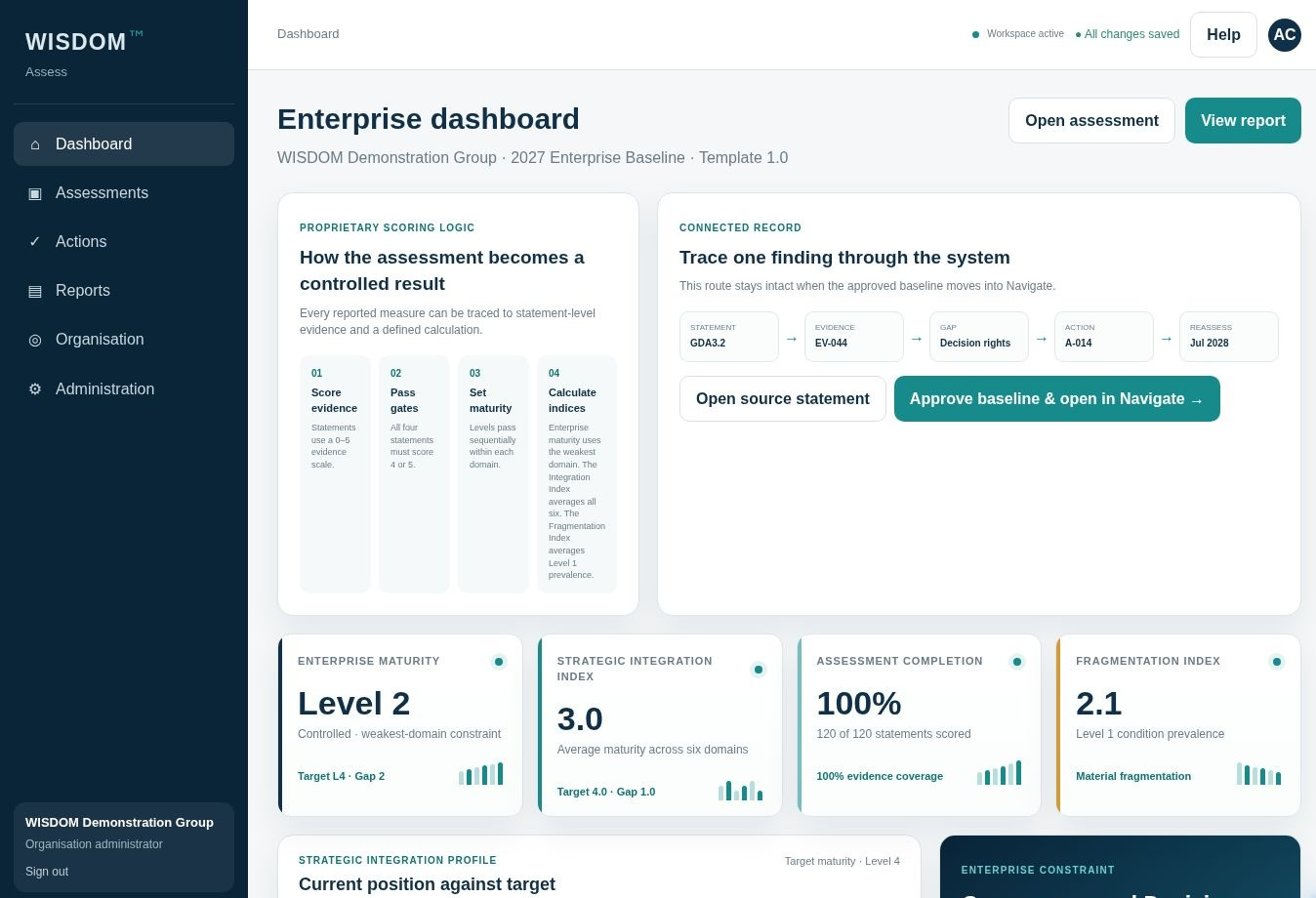Click Target L4 · Gap 2 text
This screenshot has width=1316, height=898.
341,777
